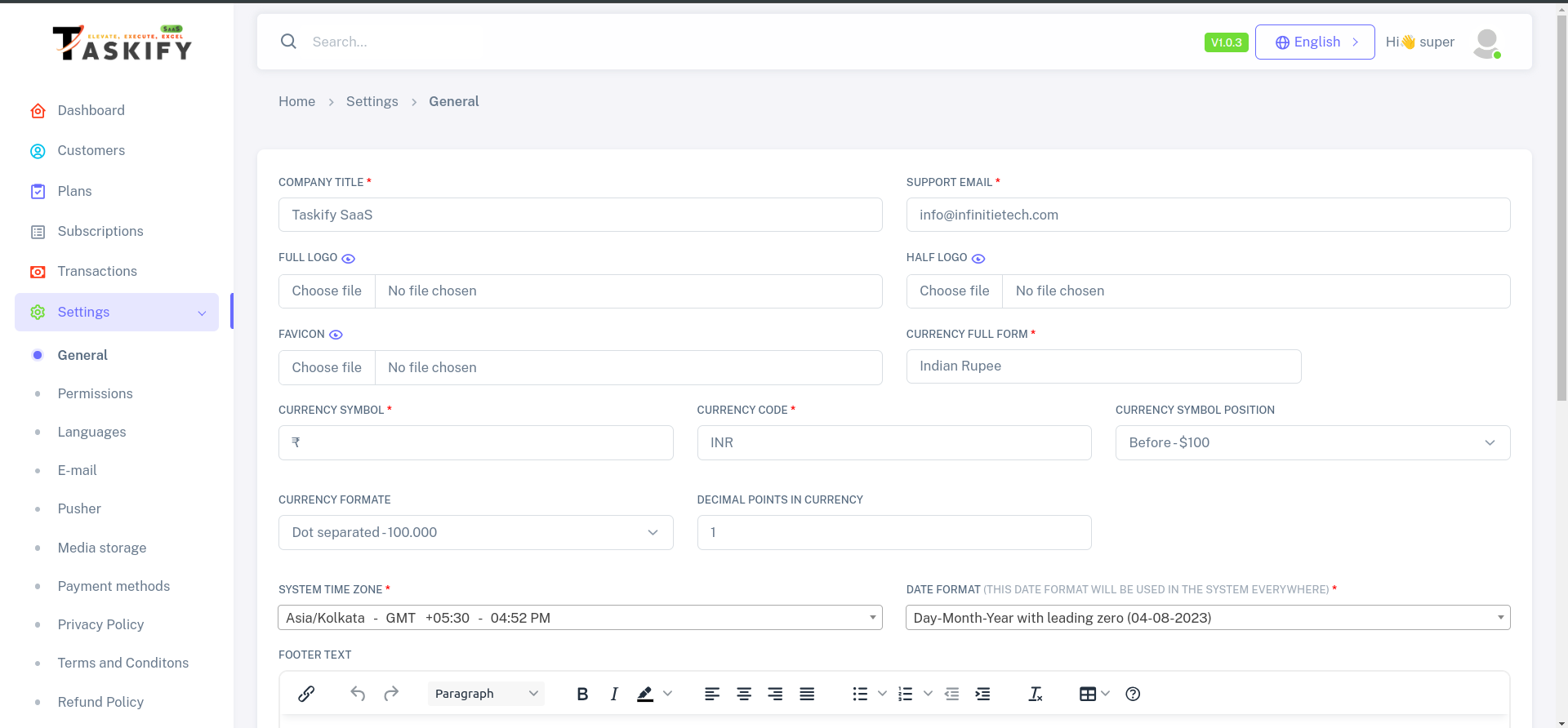This screenshot has width=1568, height=728.
Task: Show half logo via eye icon
Action: 978,259
